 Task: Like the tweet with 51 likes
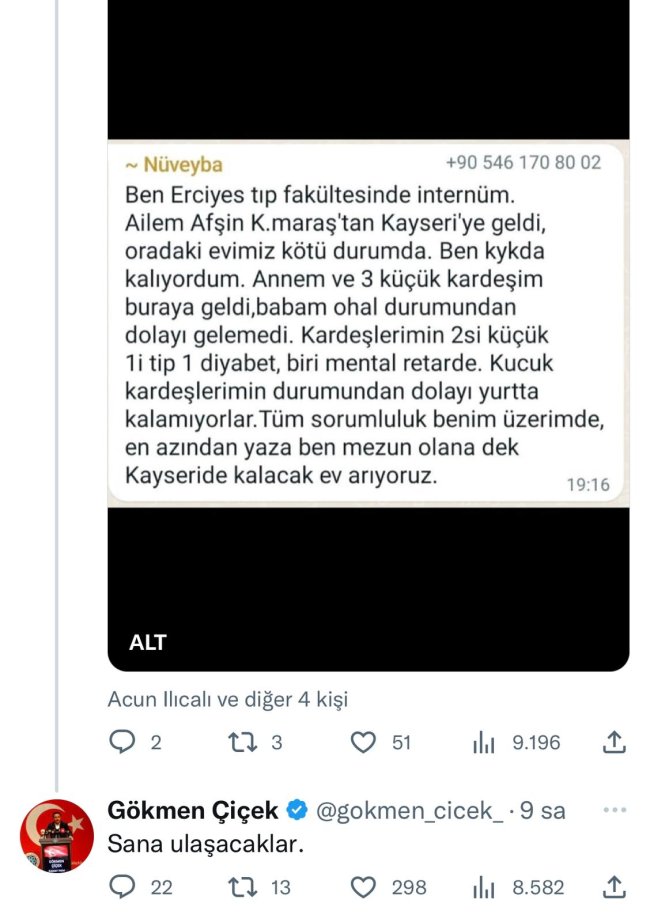(x=364, y=742)
